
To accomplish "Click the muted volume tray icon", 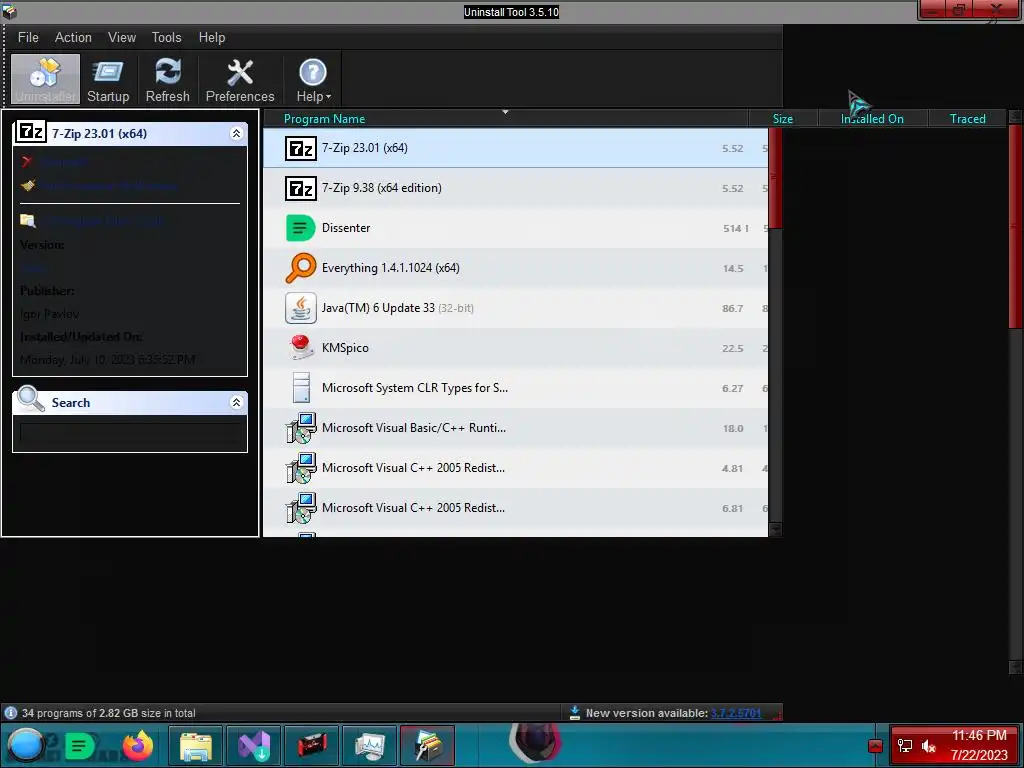I will [929, 745].
